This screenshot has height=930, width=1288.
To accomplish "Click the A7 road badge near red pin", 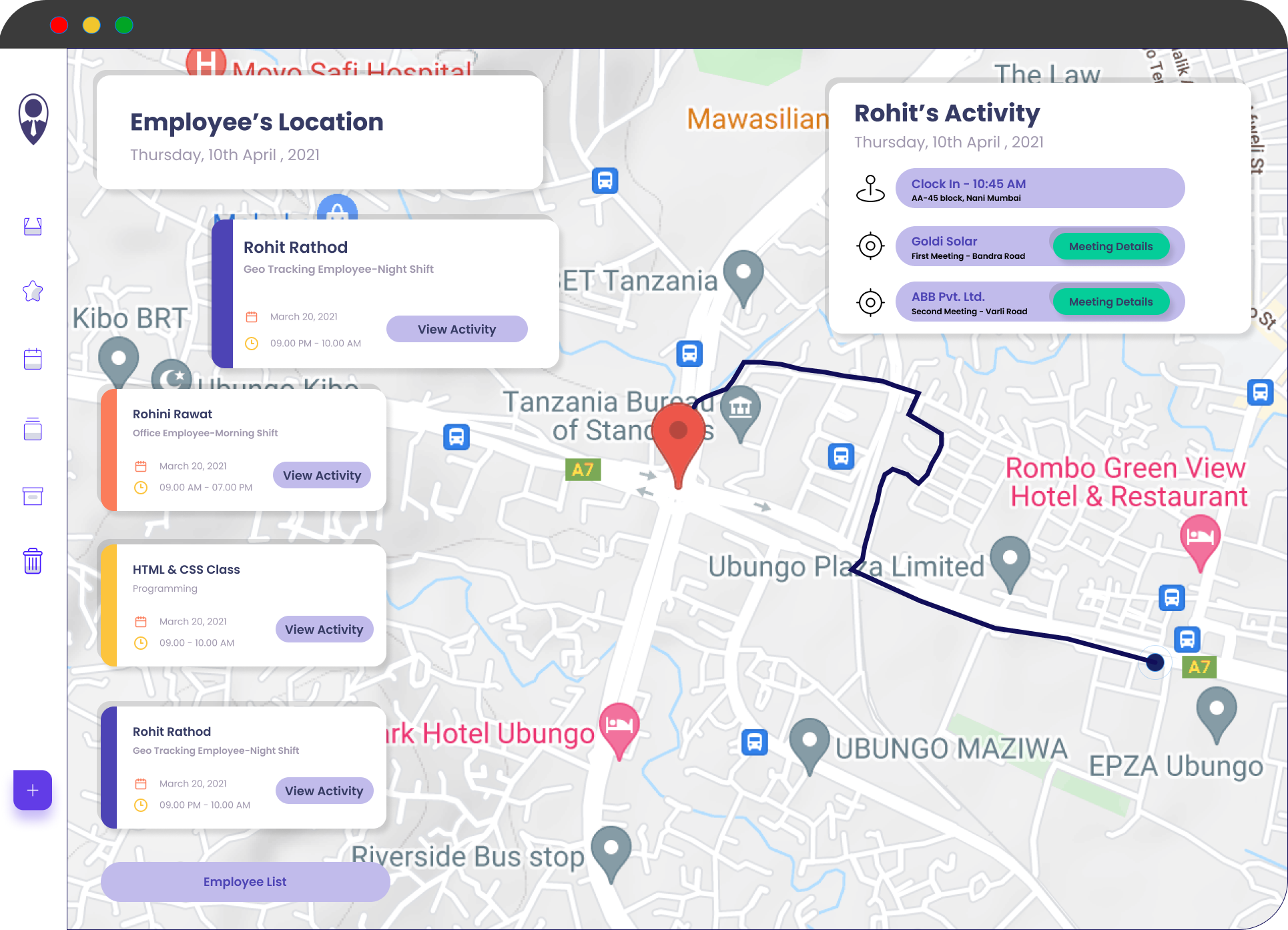I will [583, 470].
